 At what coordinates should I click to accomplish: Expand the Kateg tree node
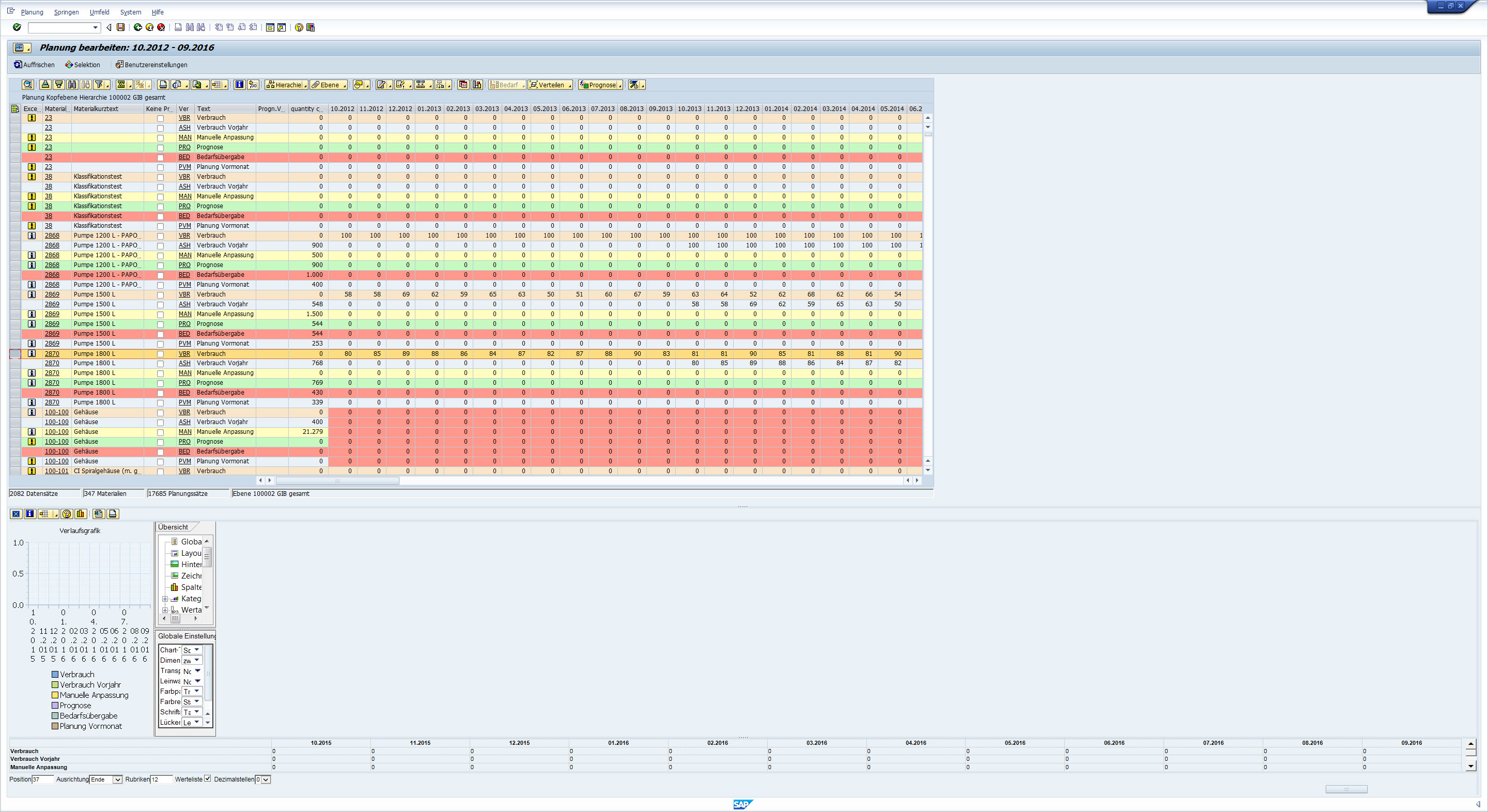click(165, 599)
